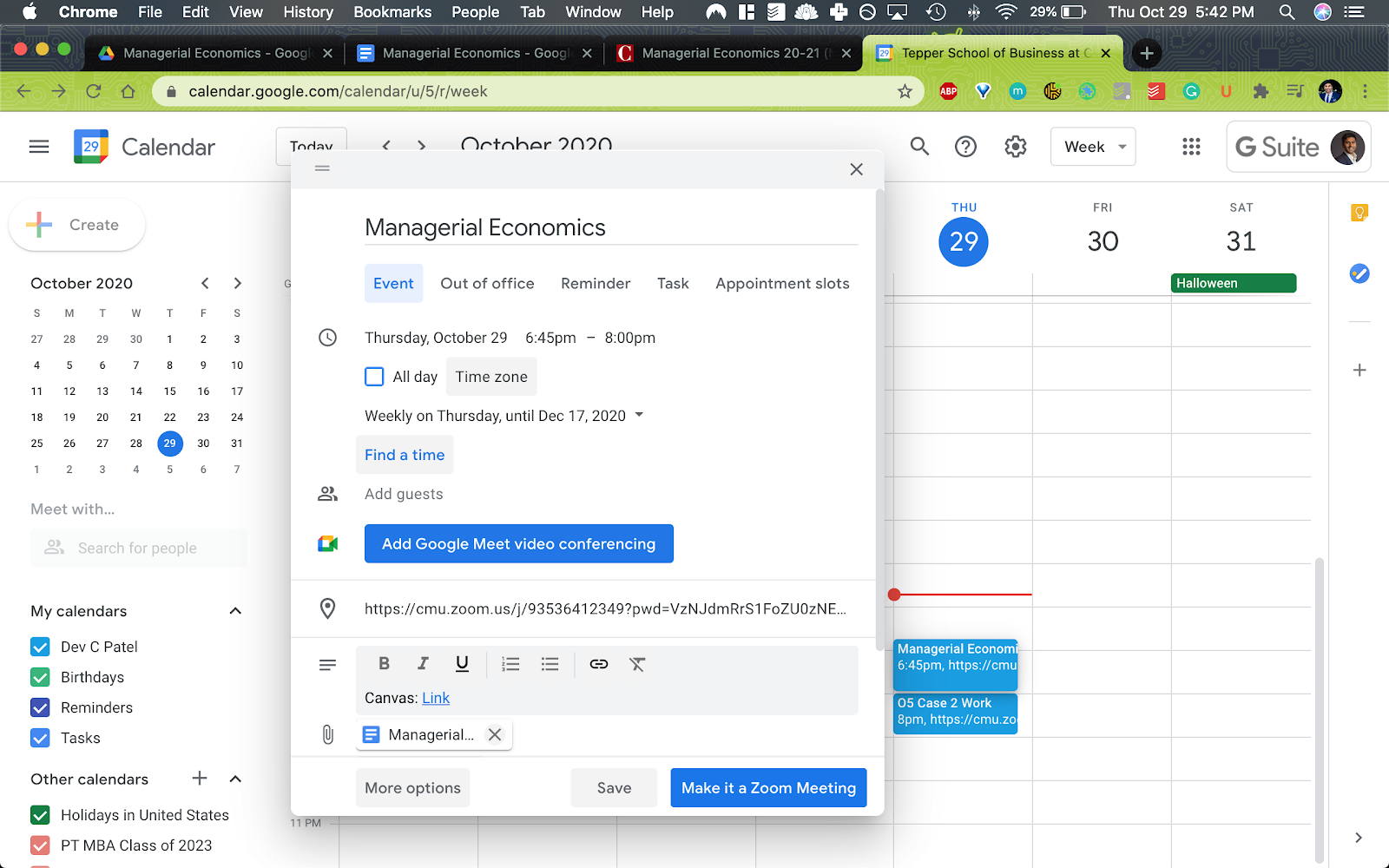Enable the All day checkbox

tap(374, 377)
